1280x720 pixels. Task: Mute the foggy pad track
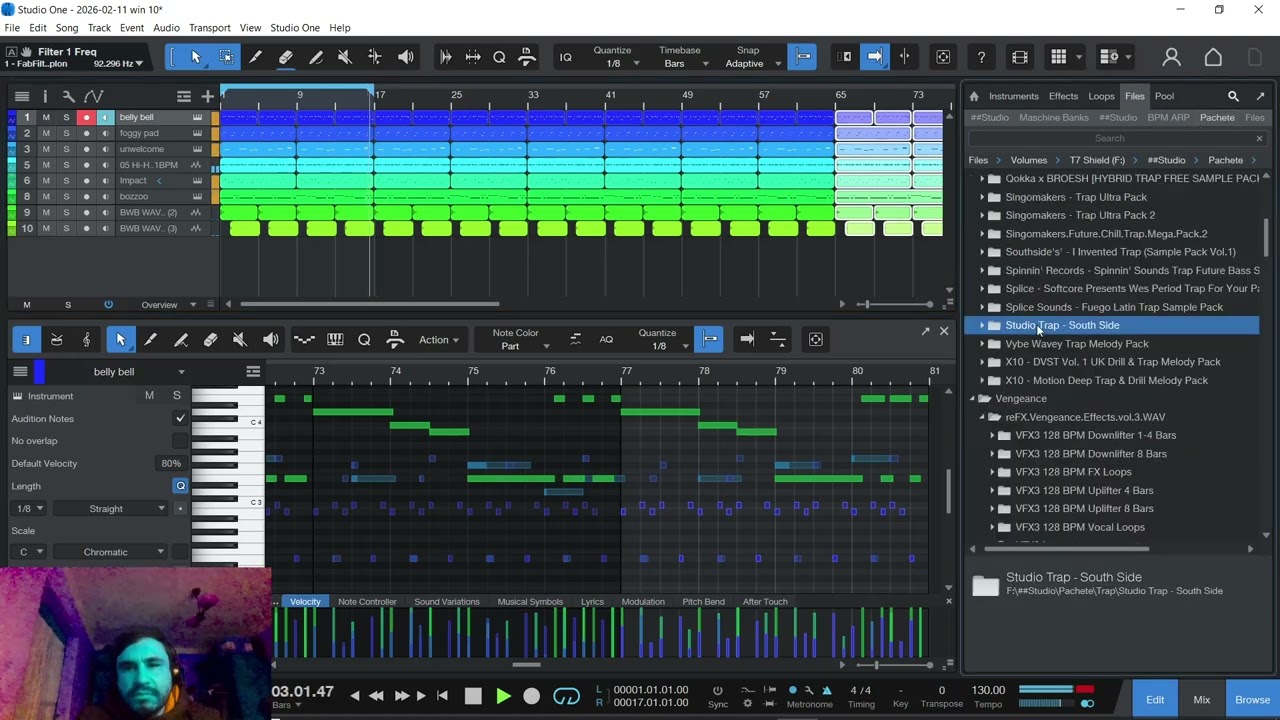click(x=45, y=133)
